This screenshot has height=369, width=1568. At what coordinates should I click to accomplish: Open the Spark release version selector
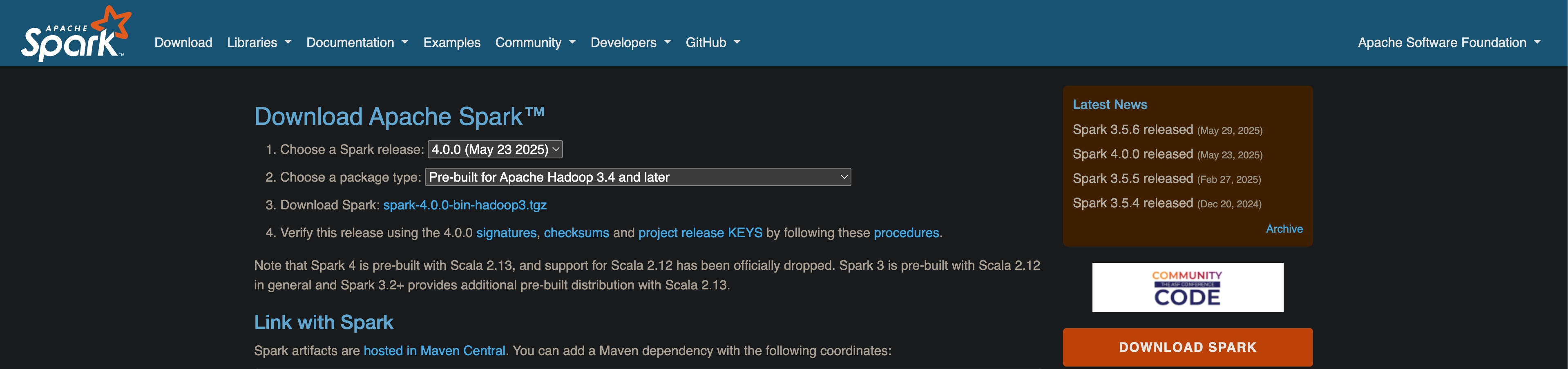[495, 149]
